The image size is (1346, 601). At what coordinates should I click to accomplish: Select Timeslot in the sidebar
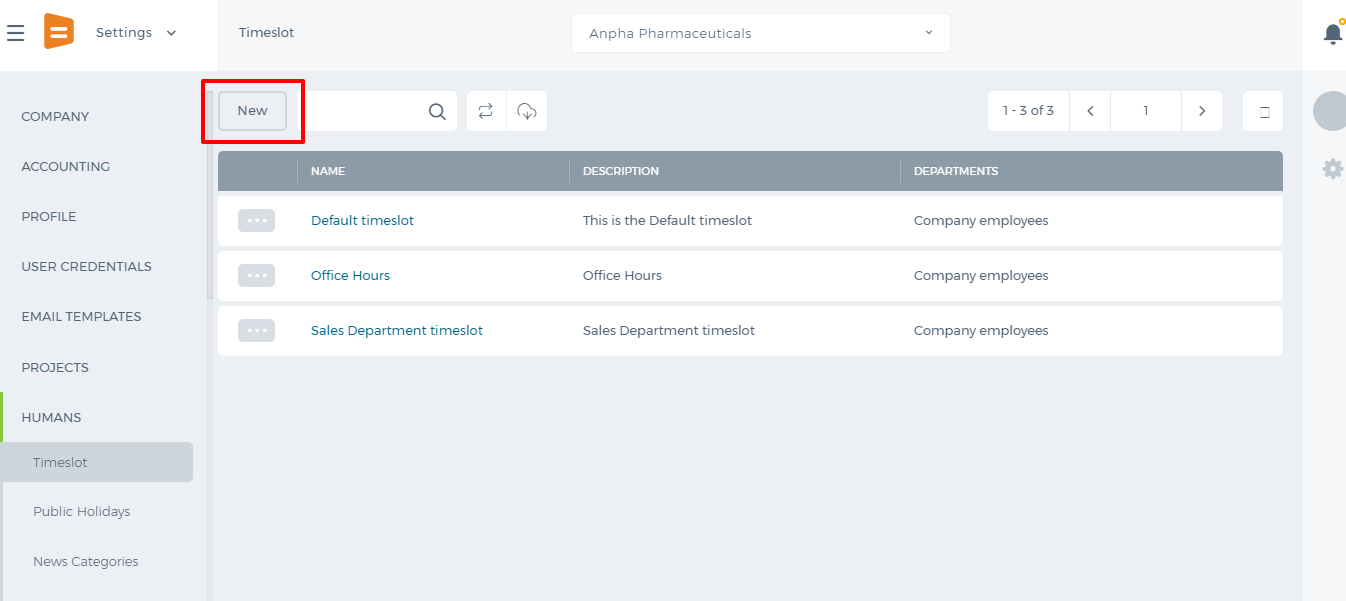[x=98, y=462]
